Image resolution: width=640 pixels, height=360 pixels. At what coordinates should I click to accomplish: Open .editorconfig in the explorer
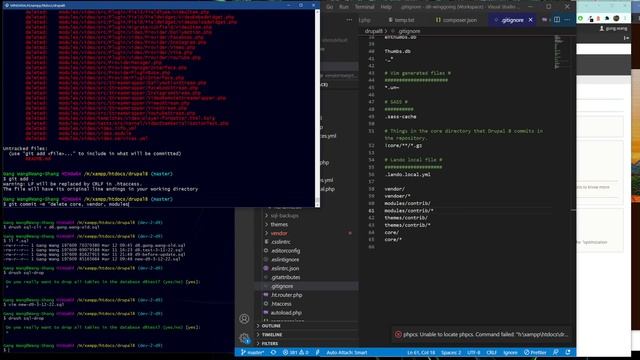point(286,251)
